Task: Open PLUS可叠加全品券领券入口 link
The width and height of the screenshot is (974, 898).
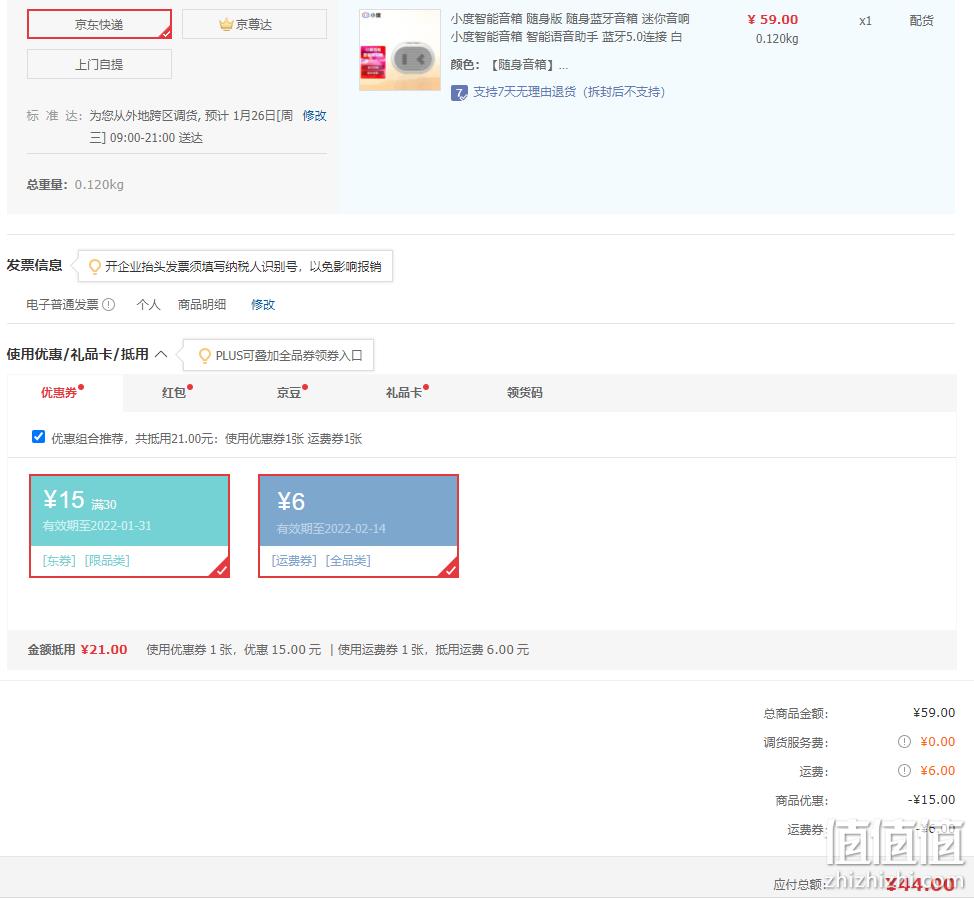Action: pos(289,356)
